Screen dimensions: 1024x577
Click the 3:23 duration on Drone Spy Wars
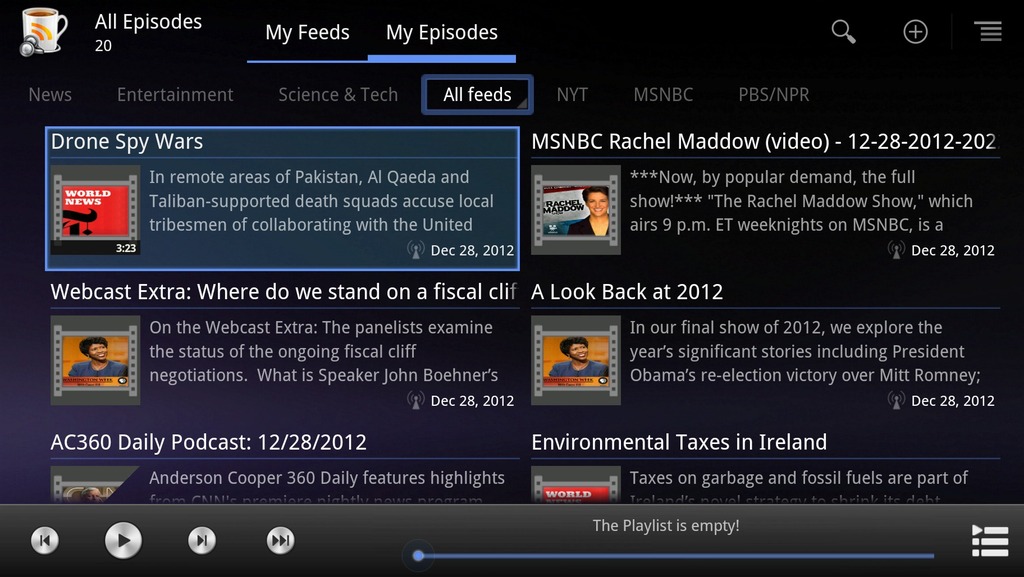[126, 248]
